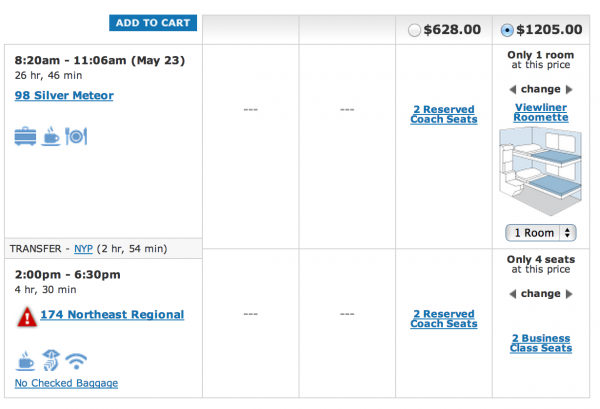Viewport: 600px width, 409px height.
Task: Click the checked baggage suitcase icon
Action: tap(25, 136)
